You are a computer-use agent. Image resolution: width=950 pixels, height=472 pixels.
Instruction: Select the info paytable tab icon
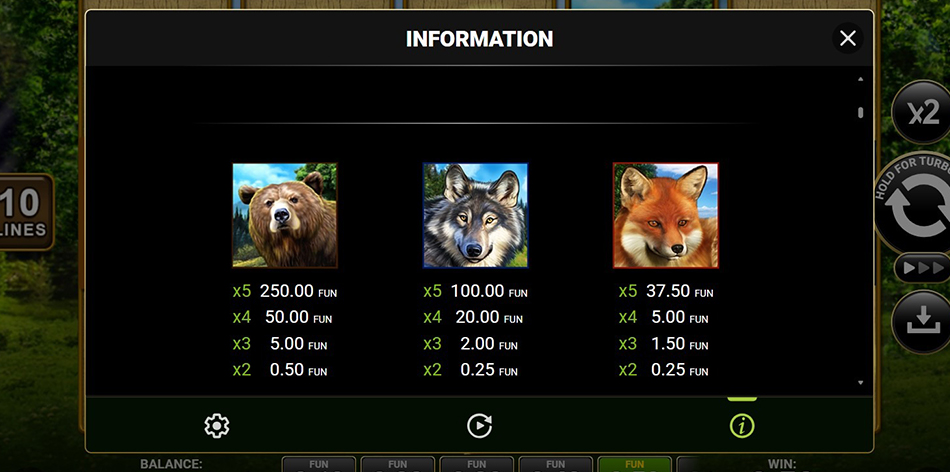tap(741, 426)
